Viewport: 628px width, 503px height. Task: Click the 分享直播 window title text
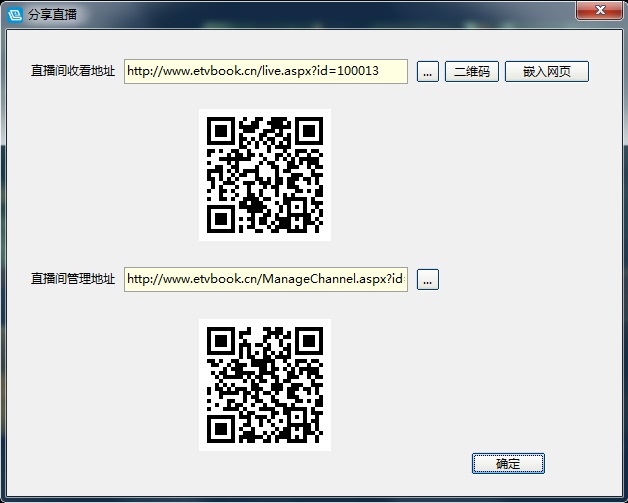point(52,15)
